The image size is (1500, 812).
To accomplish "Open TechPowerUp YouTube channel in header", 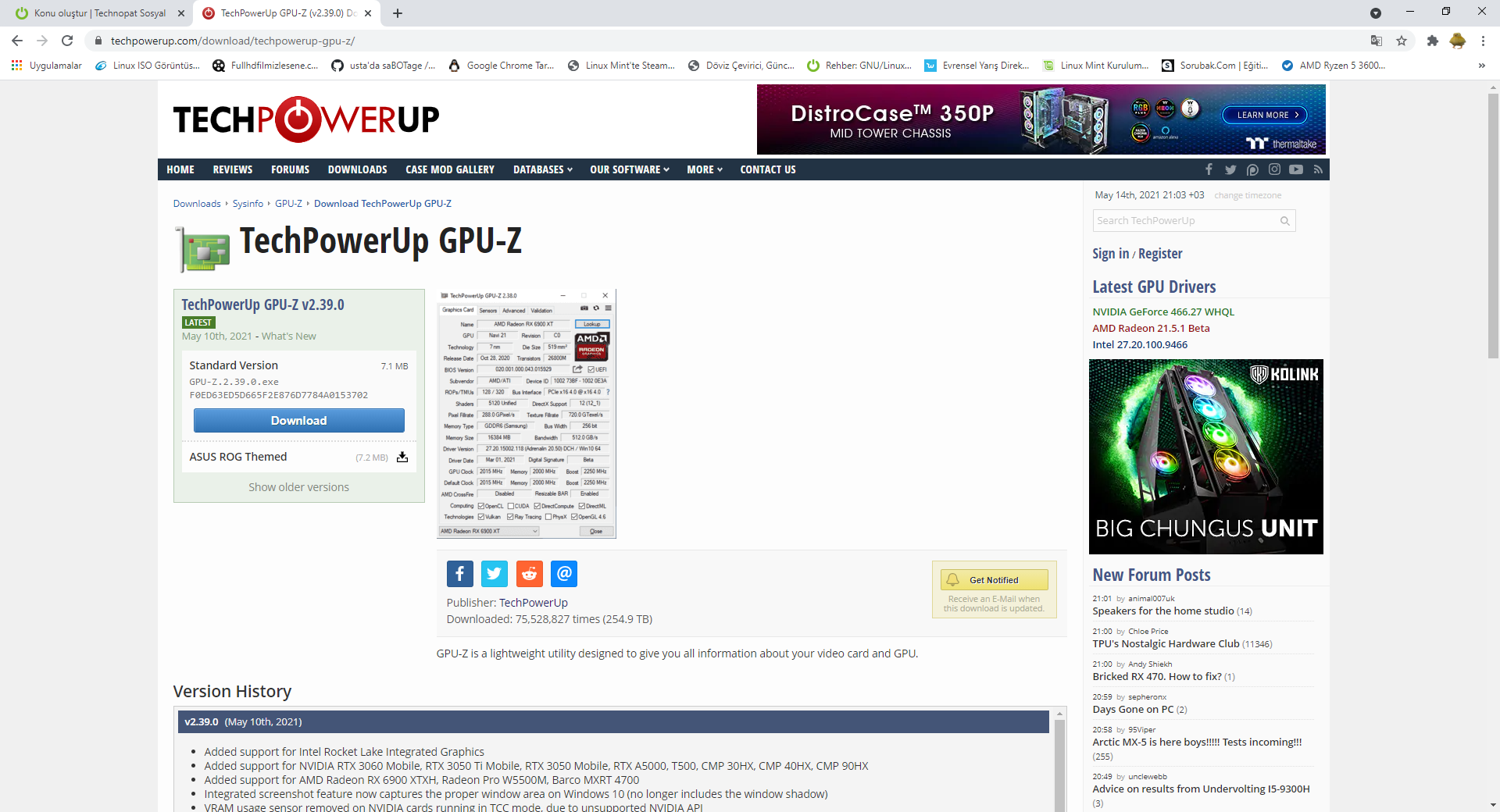I will click(x=1296, y=169).
